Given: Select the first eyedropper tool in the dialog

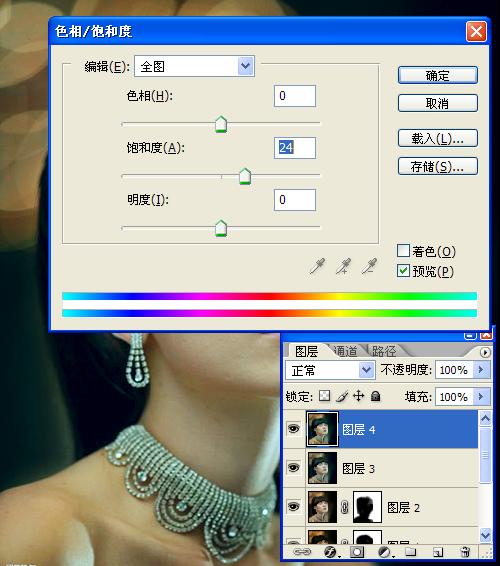Looking at the screenshot, I should coord(317,266).
